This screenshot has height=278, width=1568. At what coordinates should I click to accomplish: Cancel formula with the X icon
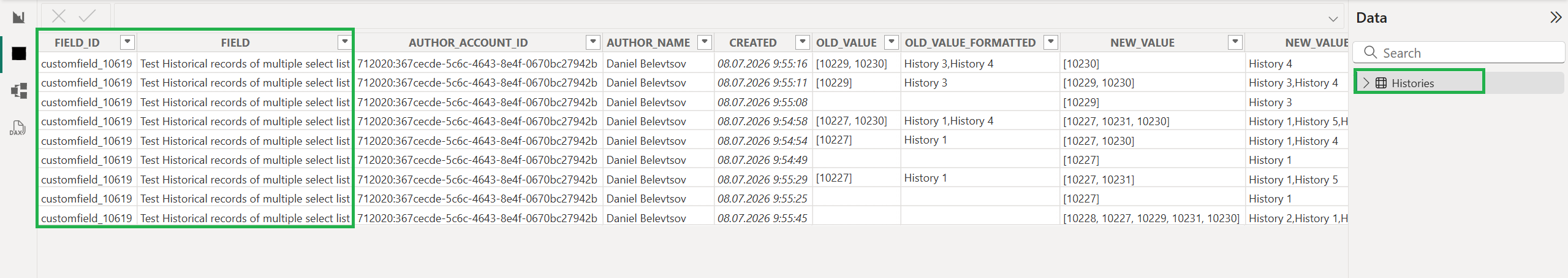59,16
